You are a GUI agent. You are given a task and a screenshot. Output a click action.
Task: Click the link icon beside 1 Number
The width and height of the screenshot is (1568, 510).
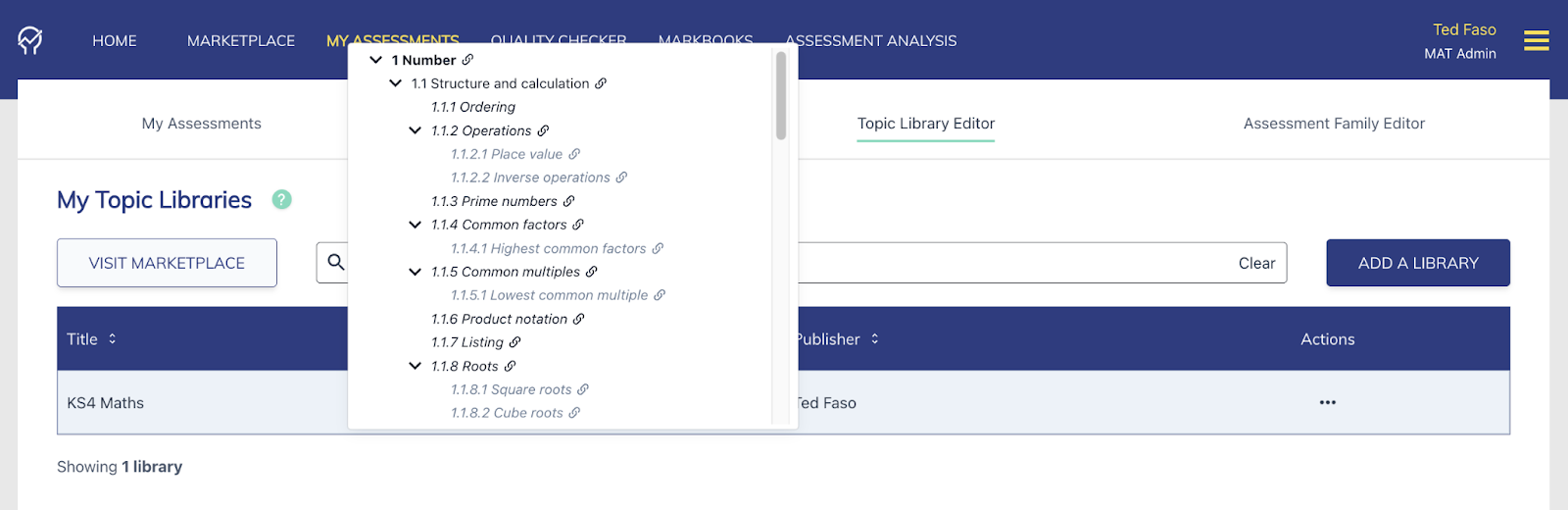click(x=467, y=60)
